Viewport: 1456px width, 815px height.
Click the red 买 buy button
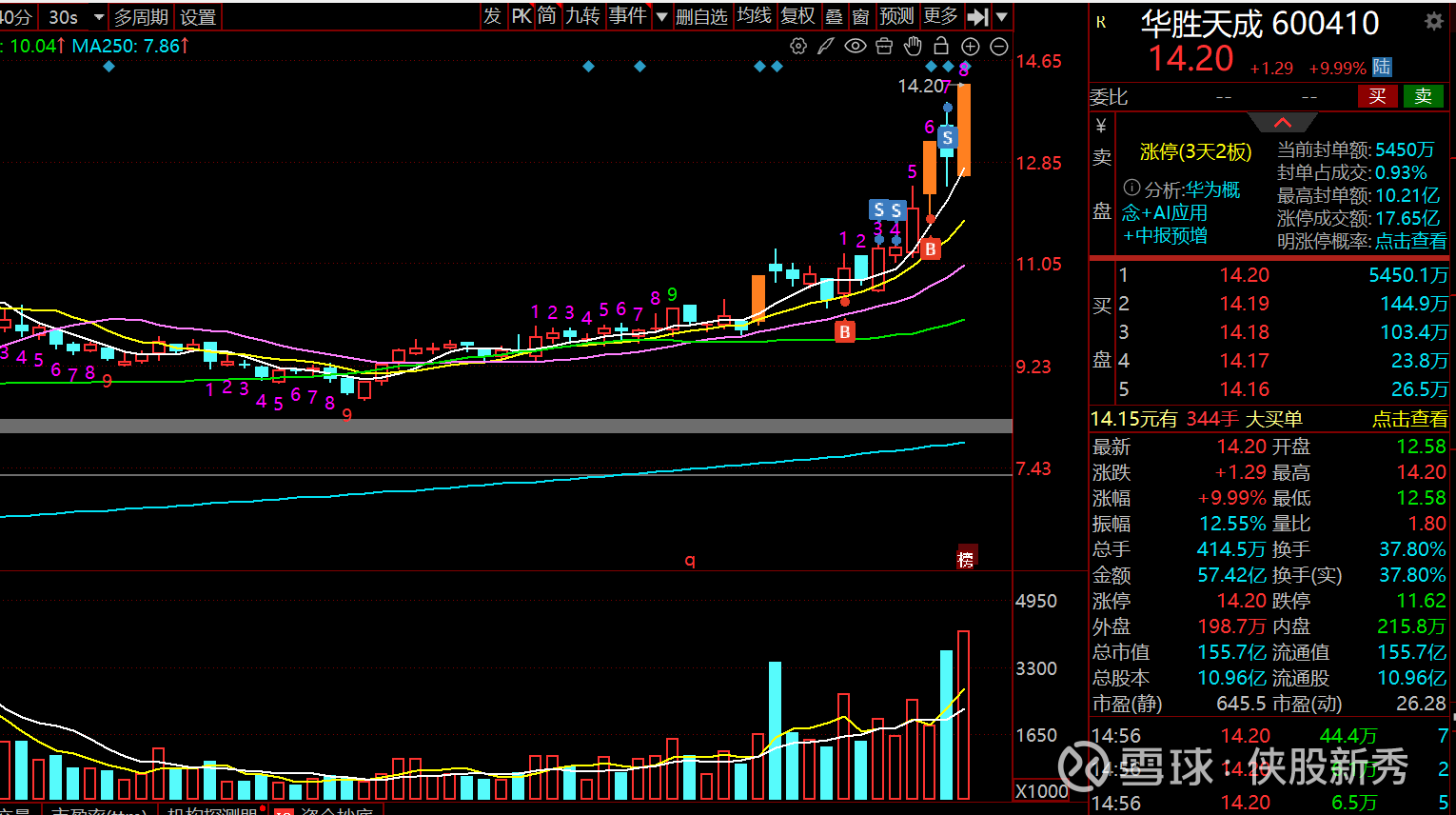pos(1377,96)
